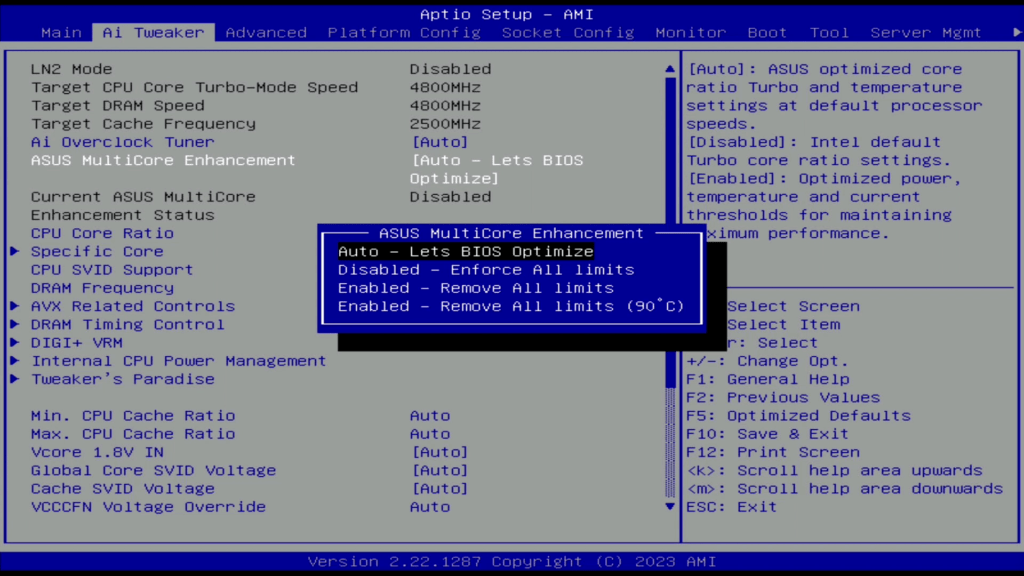Image resolution: width=1024 pixels, height=576 pixels.
Task: Select the CPU SVID Support setting
Action: click(112, 270)
